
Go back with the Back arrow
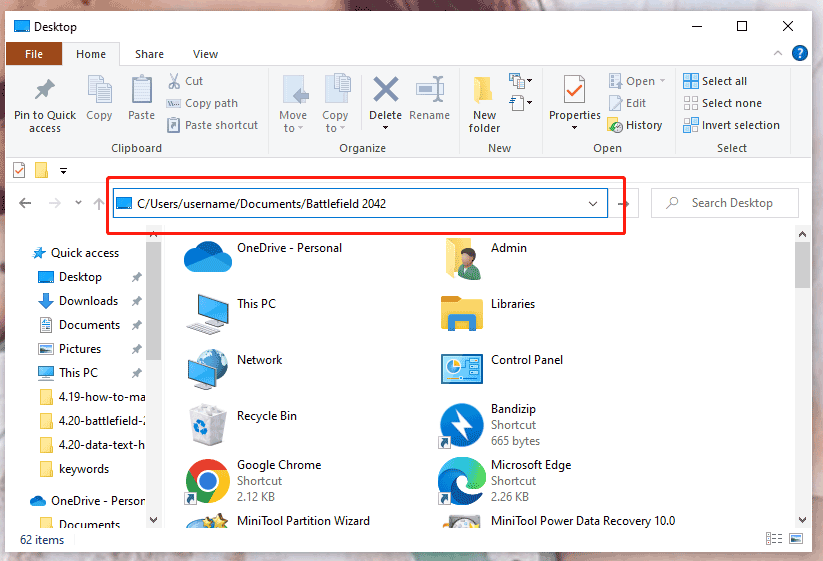click(25, 203)
